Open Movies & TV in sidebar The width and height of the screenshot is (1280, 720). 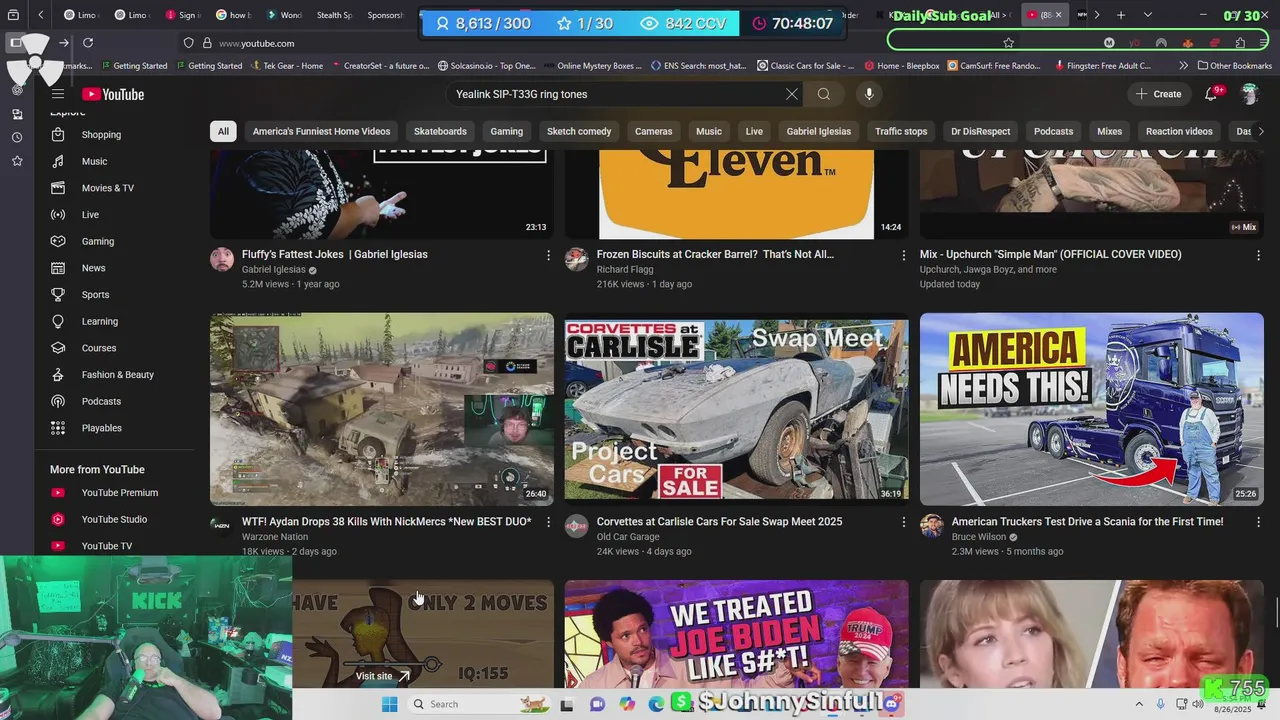pos(110,188)
